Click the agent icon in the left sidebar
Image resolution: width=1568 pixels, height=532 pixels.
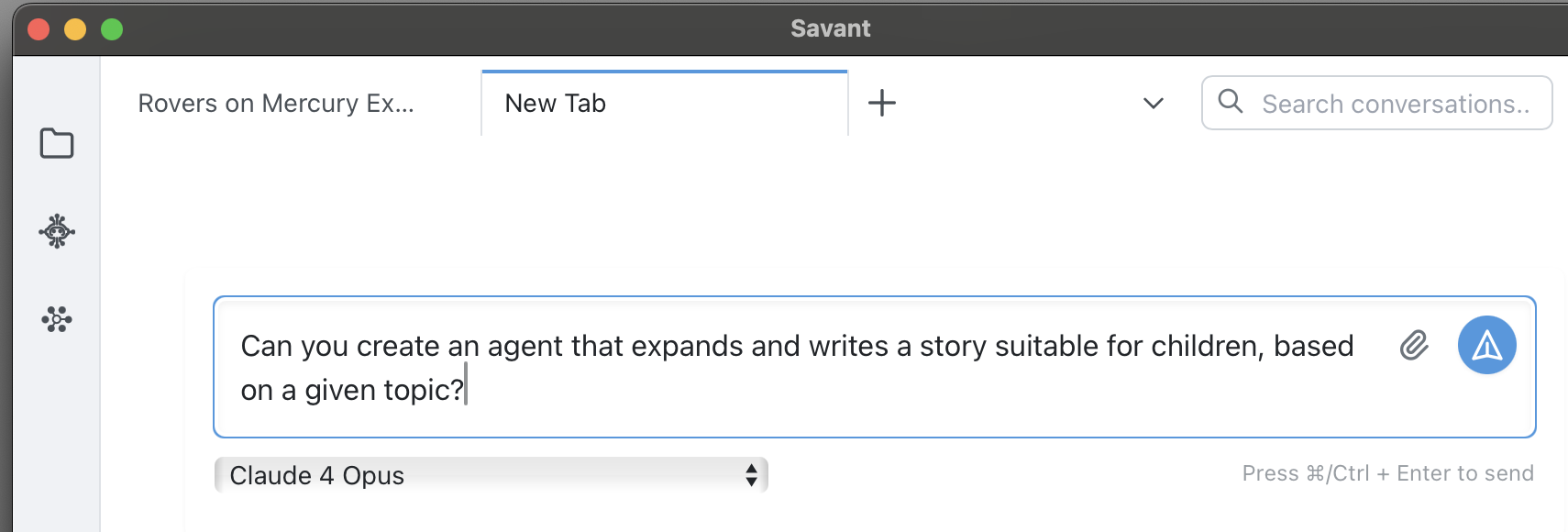tap(57, 231)
